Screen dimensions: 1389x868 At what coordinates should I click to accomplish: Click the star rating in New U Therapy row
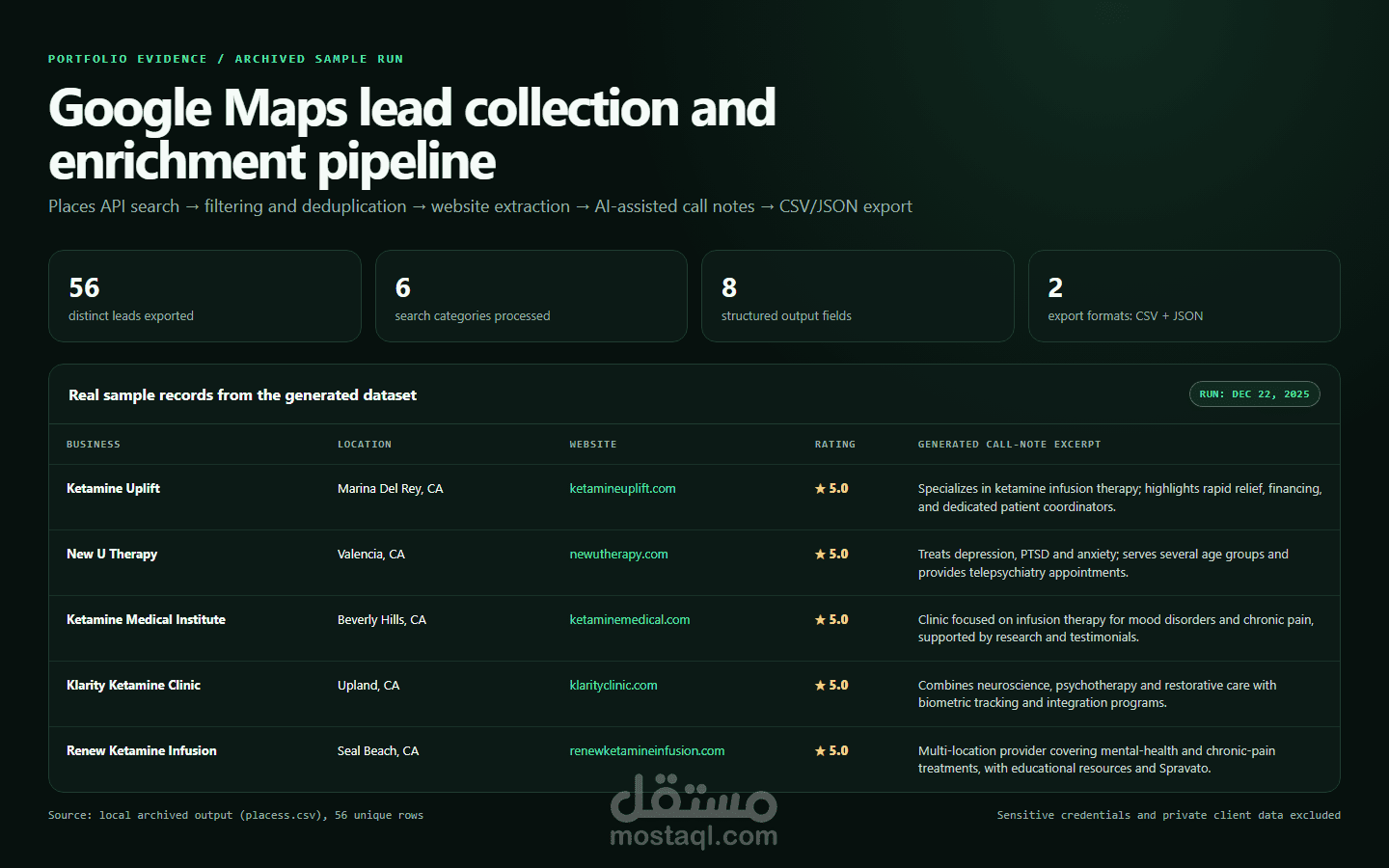coord(831,555)
